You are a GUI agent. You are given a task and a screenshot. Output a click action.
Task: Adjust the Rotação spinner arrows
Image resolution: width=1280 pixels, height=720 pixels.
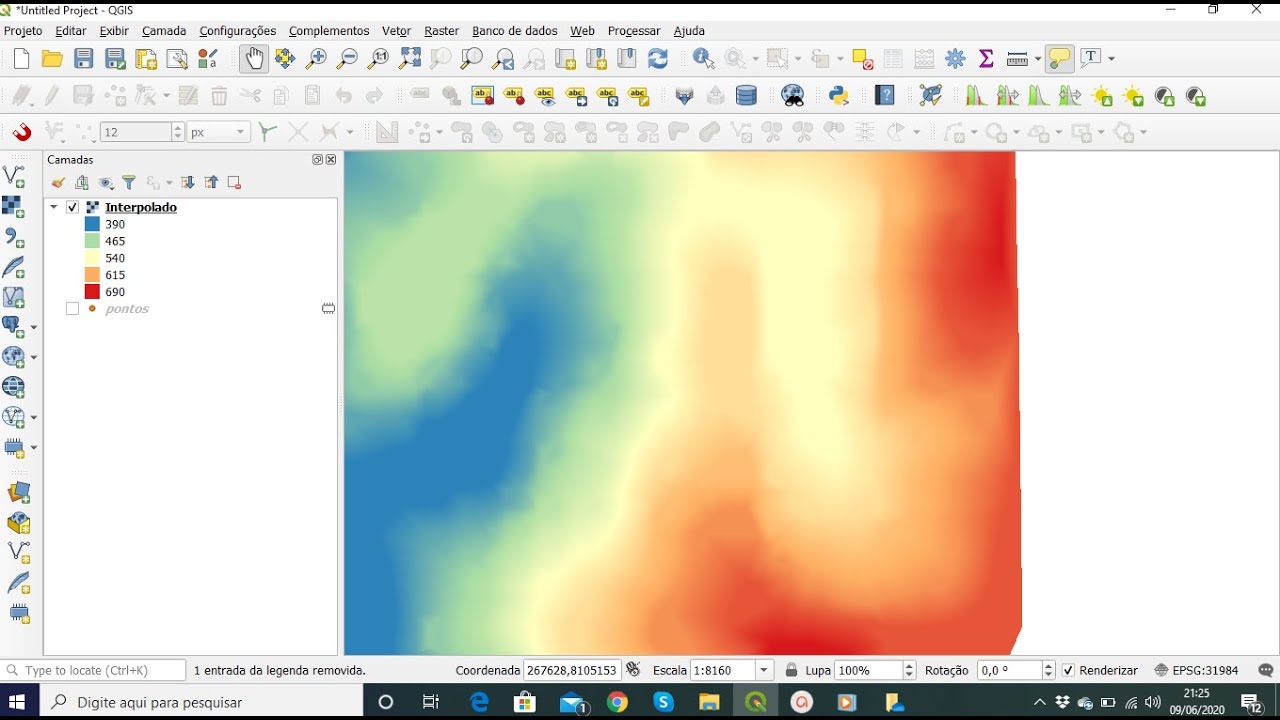pos(1048,670)
